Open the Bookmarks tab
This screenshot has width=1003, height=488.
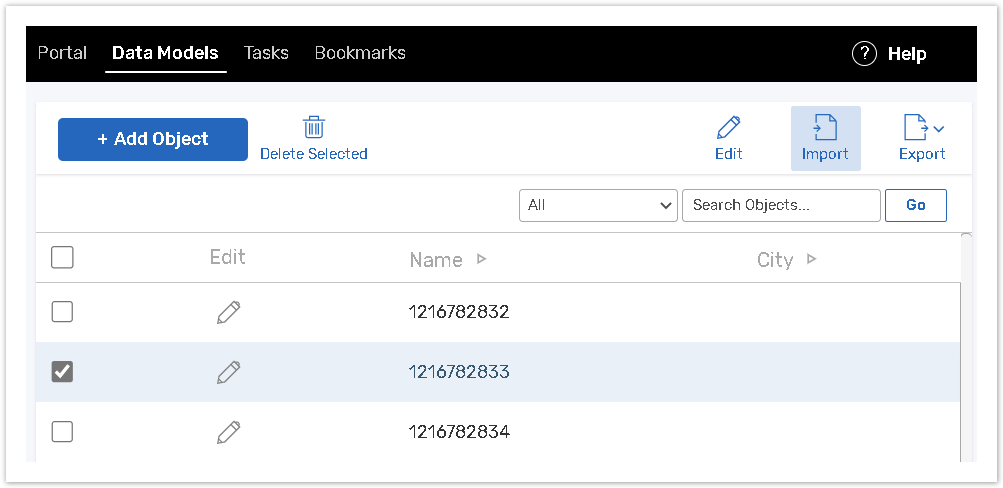[360, 53]
